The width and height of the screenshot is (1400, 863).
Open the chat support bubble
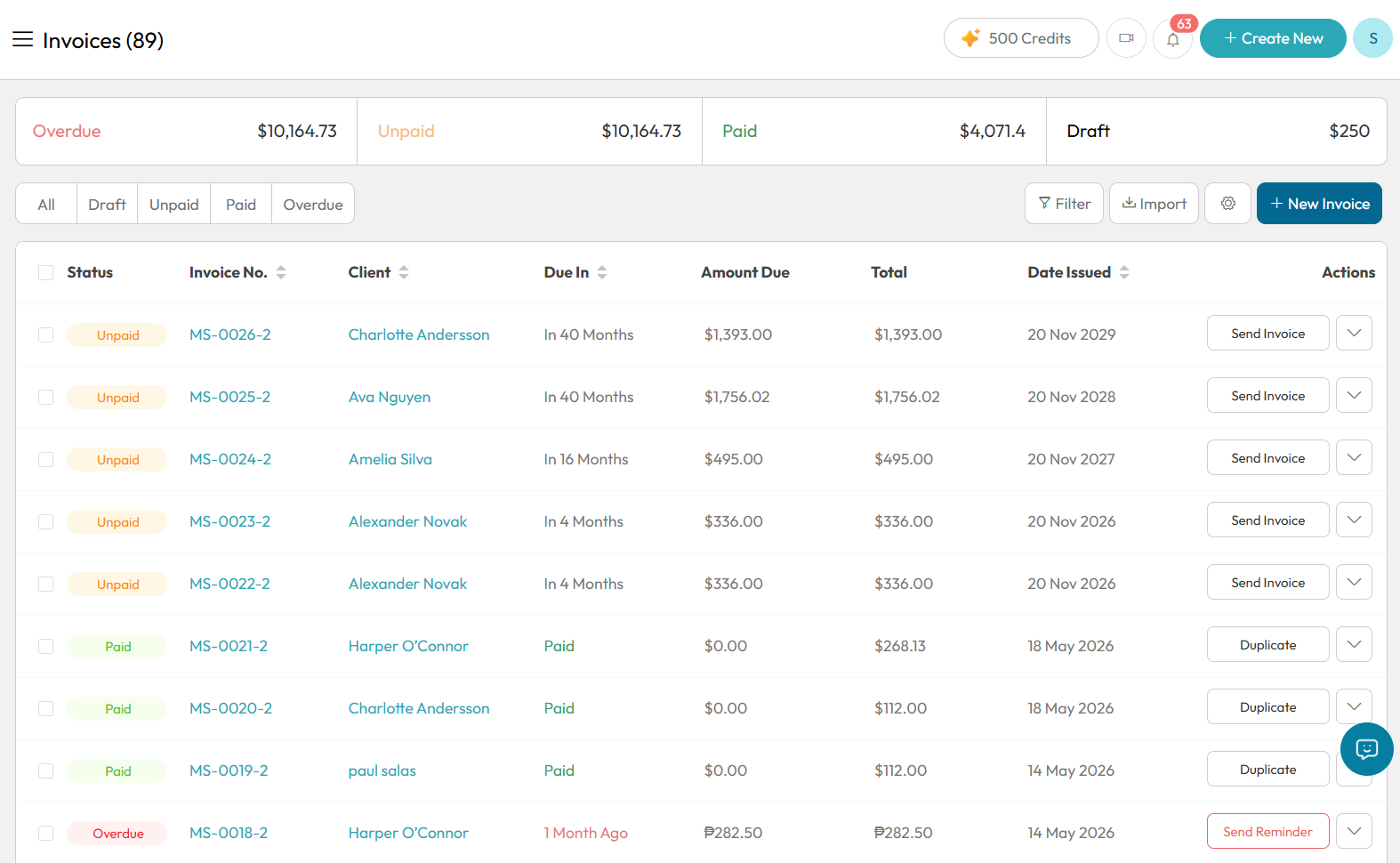tap(1367, 749)
